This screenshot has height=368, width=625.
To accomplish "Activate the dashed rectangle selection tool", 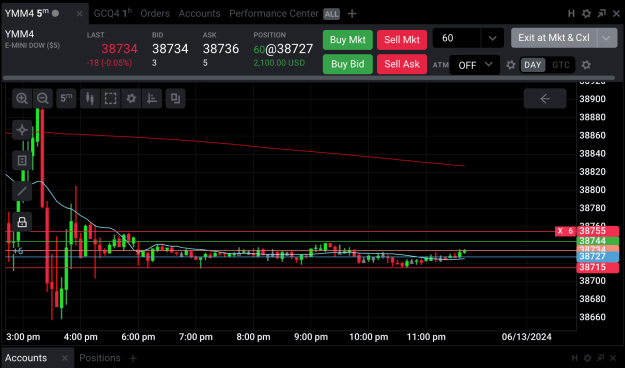I will [x=110, y=98].
